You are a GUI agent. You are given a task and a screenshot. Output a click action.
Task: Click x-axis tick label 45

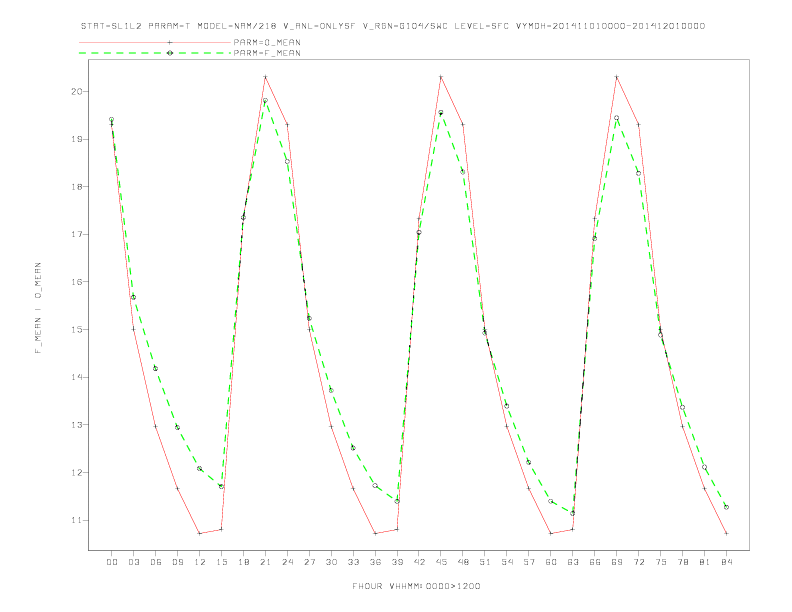tap(441, 562)
